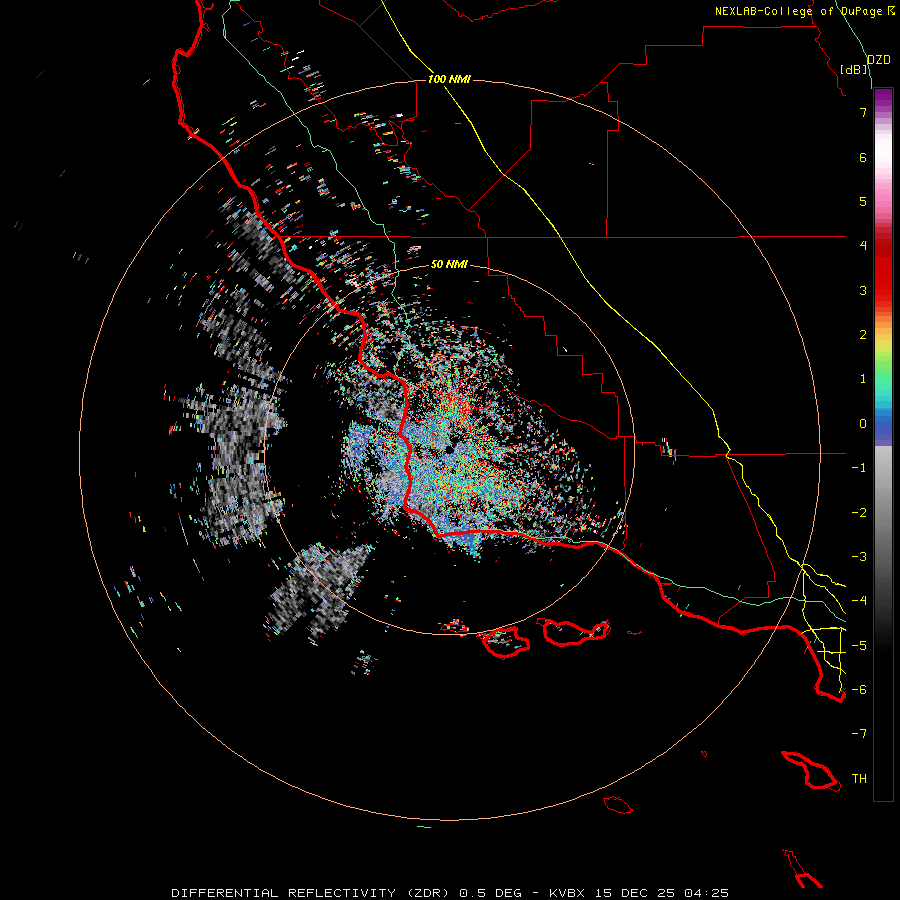
Task: Click the Differential Reflectivity product title caption
Action: pyautogui.click(x=450, y=893)
